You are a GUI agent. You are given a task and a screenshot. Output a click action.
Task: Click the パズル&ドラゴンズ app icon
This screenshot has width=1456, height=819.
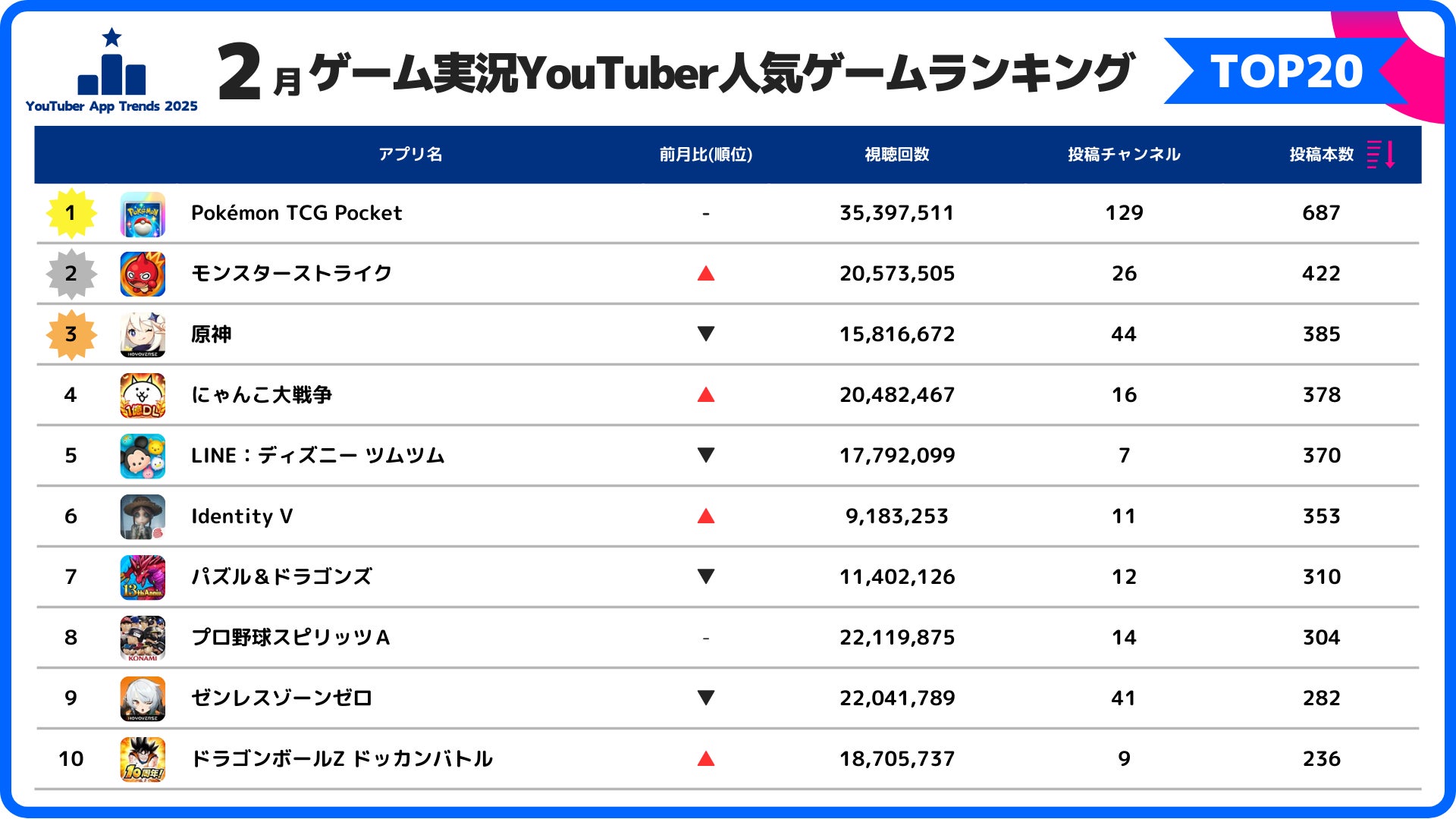click(x=143, y=577)
